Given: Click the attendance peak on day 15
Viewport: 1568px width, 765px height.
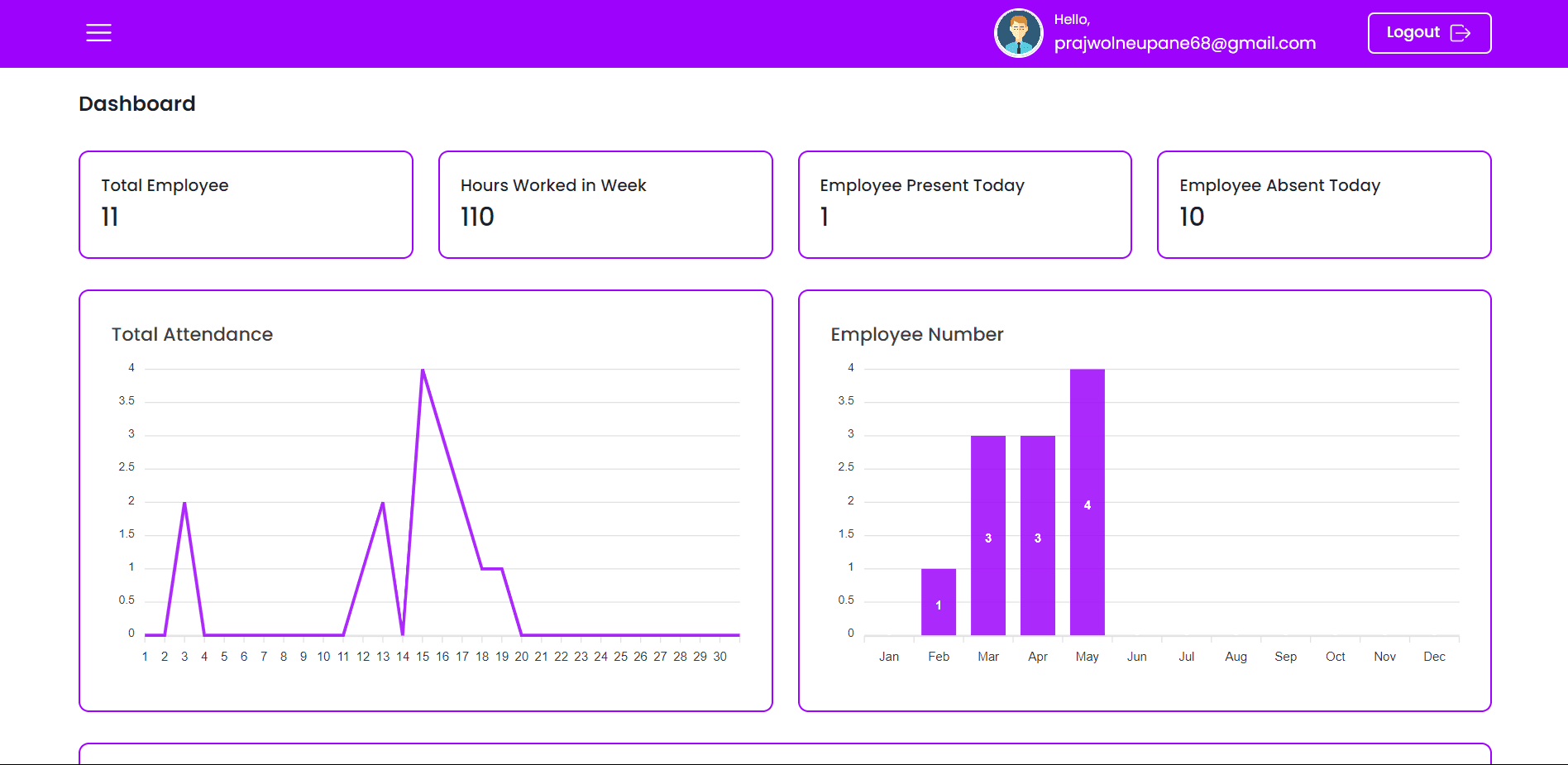Looking at the screenshot, I should point(422,370).
